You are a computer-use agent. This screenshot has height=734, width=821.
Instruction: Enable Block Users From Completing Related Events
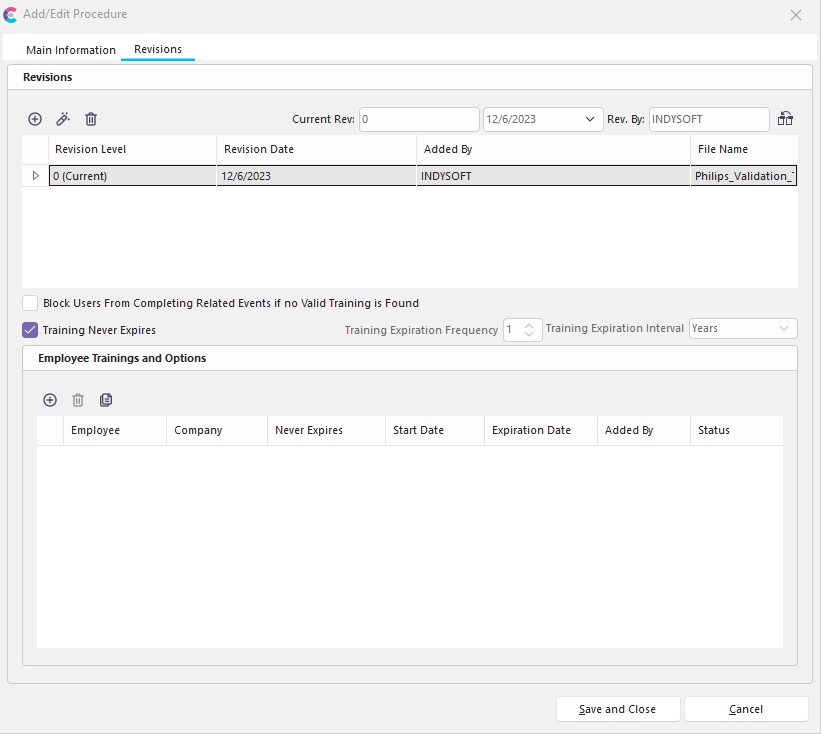[x=30, y=303]
